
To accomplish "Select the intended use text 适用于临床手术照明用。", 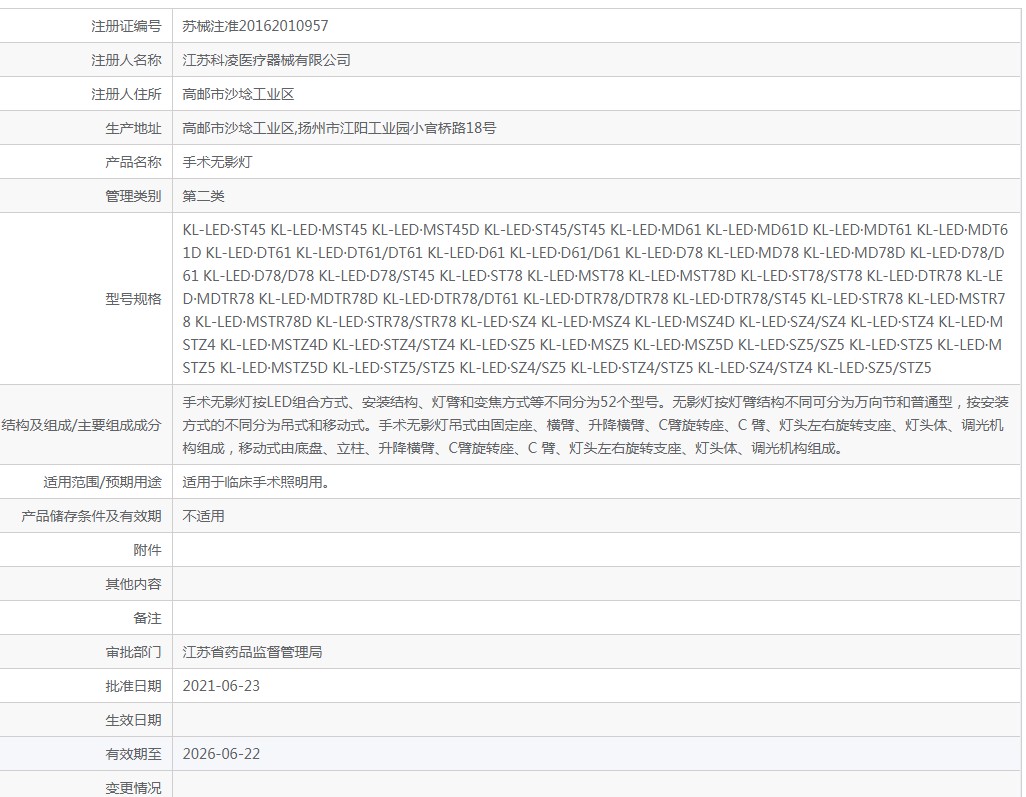I will [x=256, y=482].
